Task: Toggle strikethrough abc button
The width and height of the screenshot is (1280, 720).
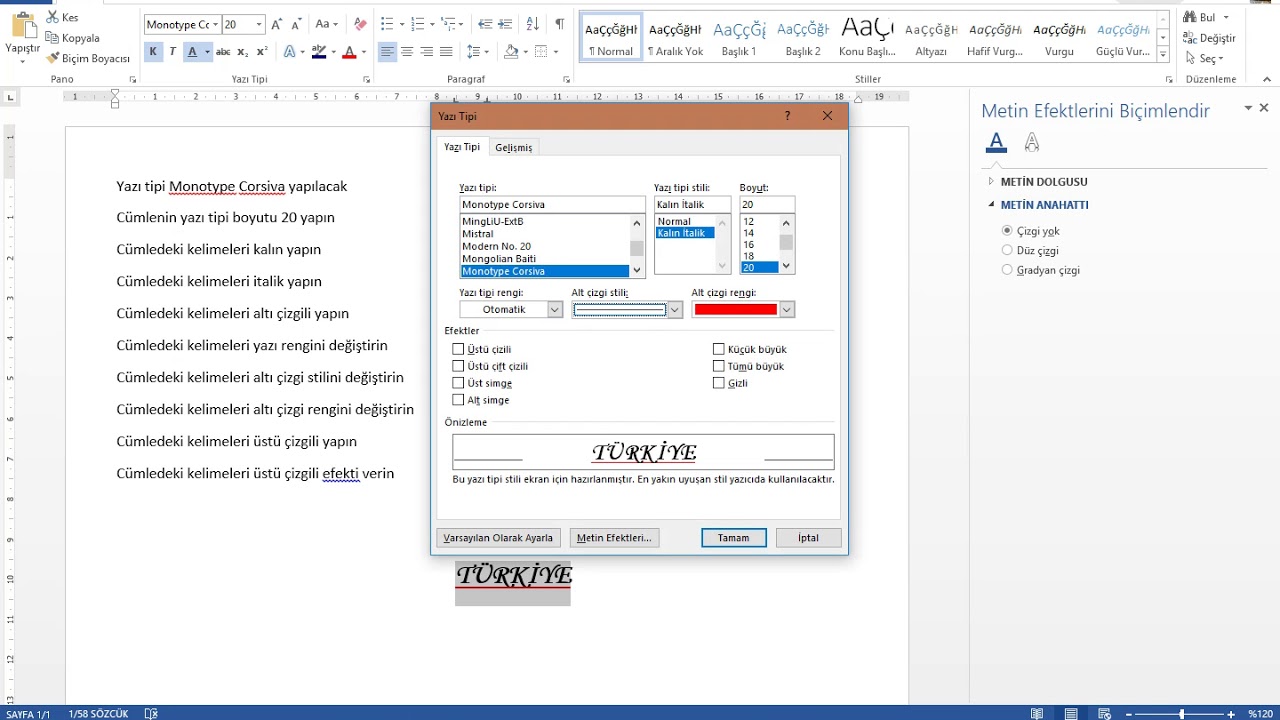Action: (x=223, y=51)
